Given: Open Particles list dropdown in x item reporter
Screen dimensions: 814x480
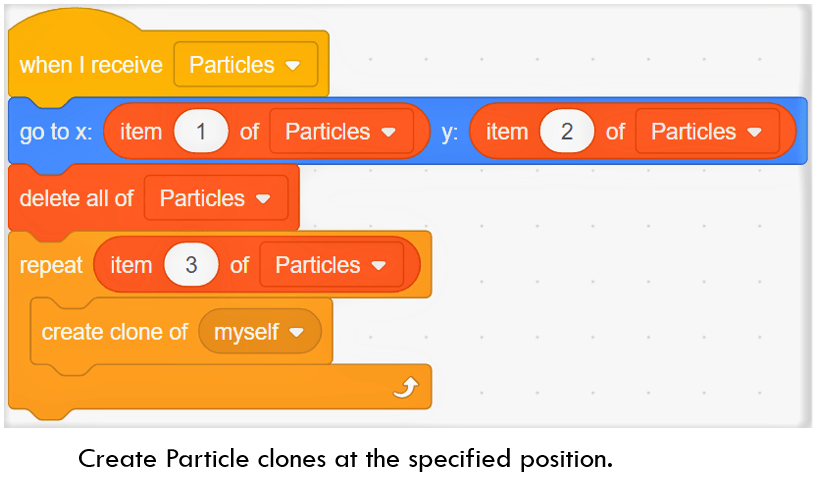Looking at the screenshot, I should click(x=342, y=132).
